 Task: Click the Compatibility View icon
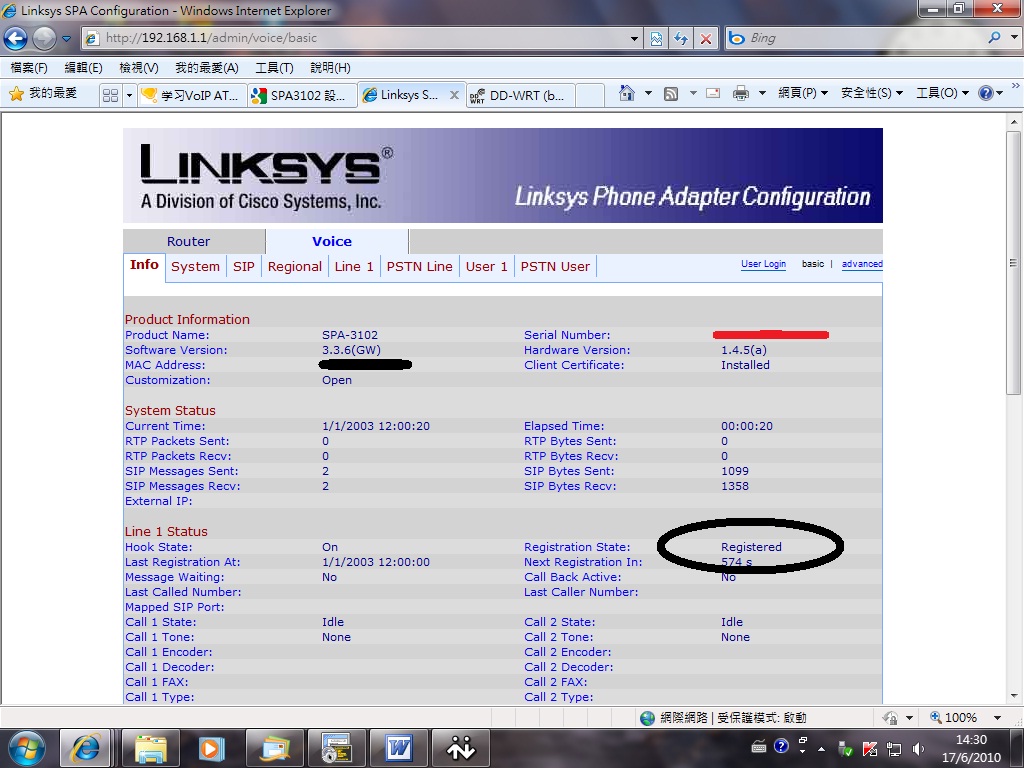[656, 39]
